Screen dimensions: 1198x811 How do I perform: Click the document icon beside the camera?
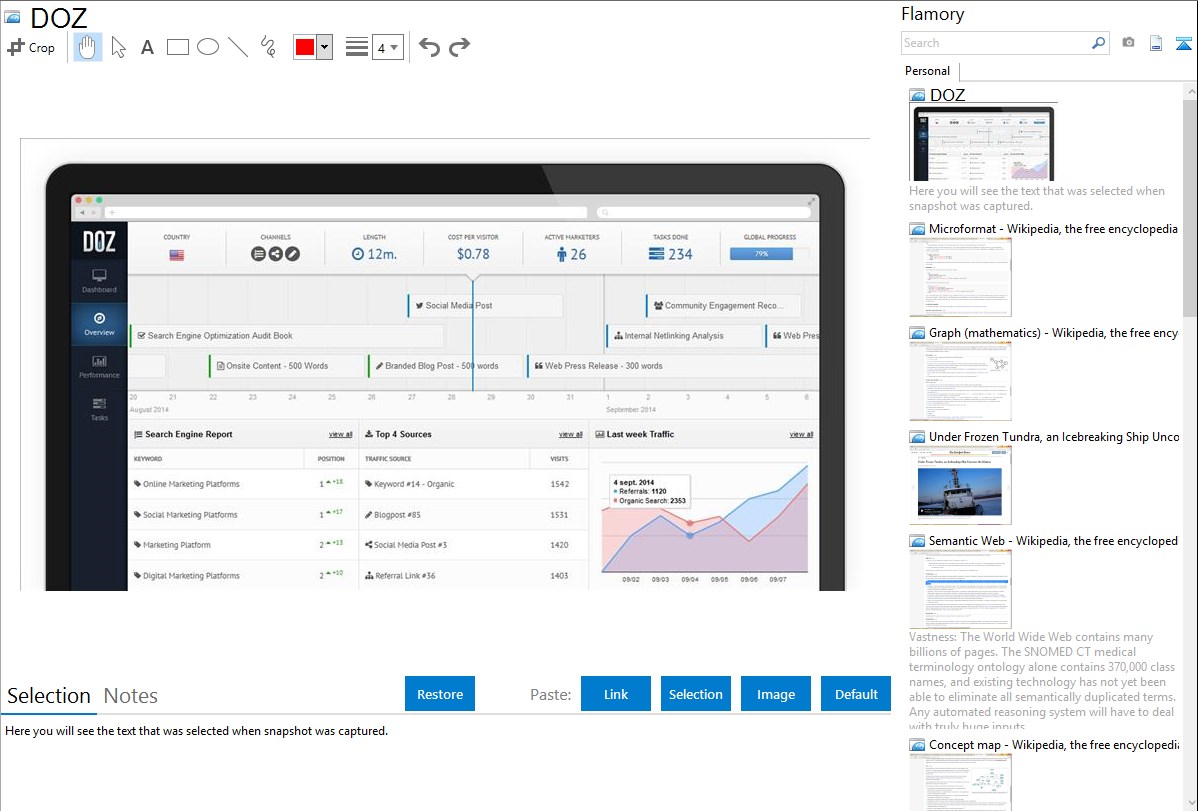pos(1156,44)
